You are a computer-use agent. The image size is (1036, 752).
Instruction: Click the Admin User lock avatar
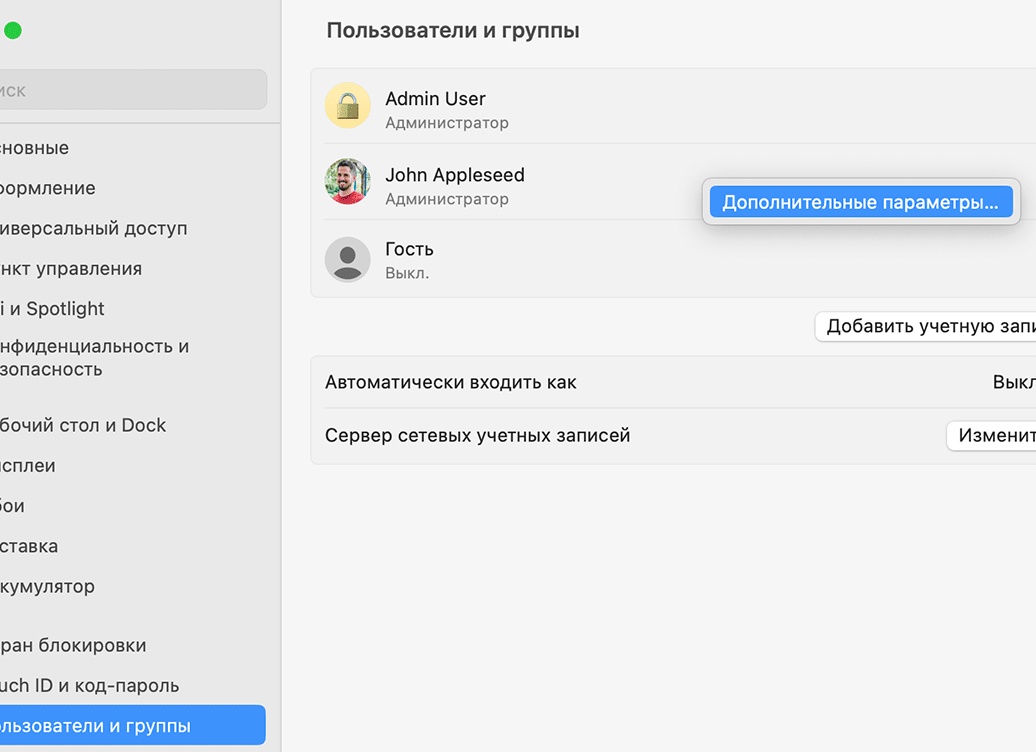pos(348,105)
